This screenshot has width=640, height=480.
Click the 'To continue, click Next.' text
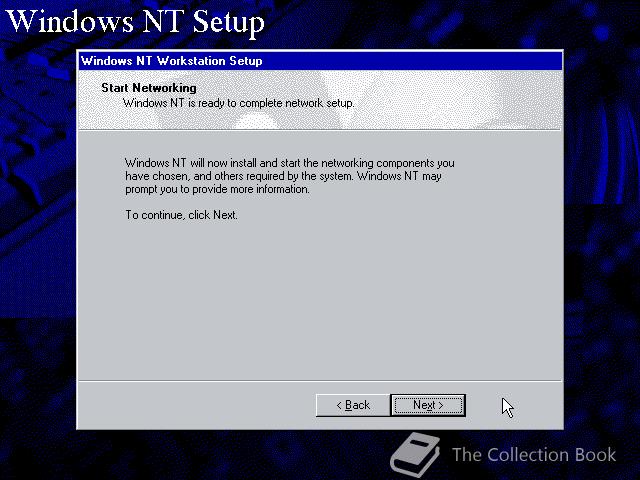click(181, 215)
